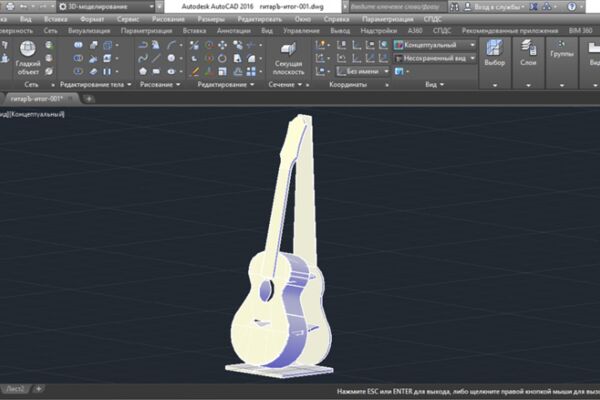The image size is (600, 400).
Task: Switch to the Надстройки ribbon tab
Action: [378, 31]
